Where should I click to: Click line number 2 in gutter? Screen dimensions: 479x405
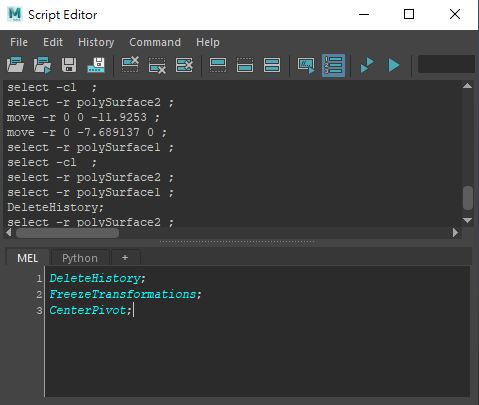click(39, 294)
